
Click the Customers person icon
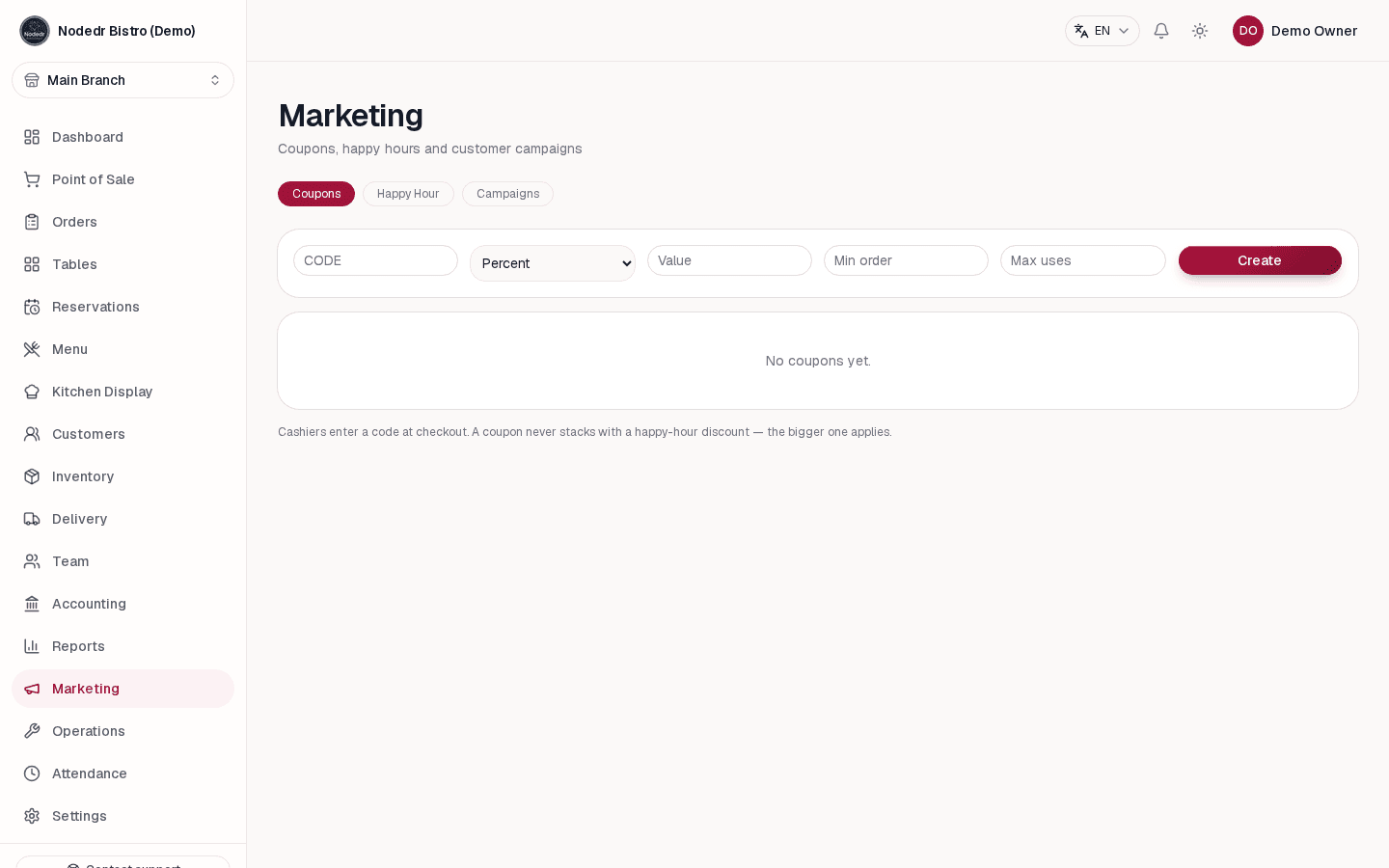(32, 434)
